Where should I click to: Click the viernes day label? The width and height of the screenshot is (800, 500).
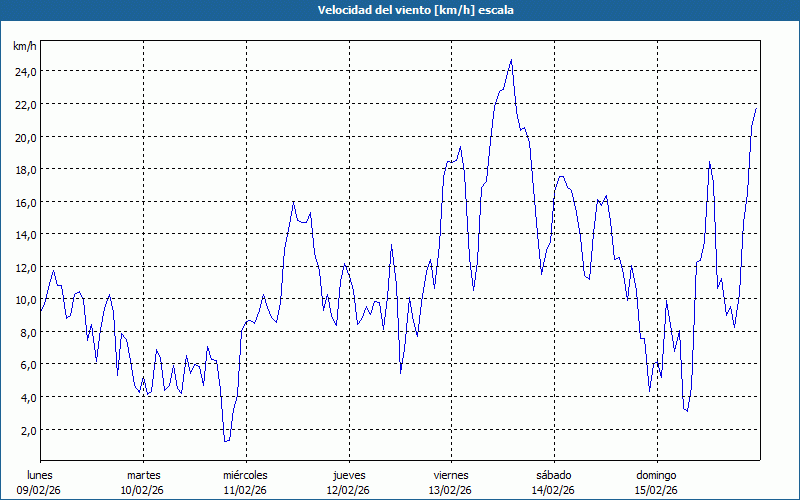451,475
